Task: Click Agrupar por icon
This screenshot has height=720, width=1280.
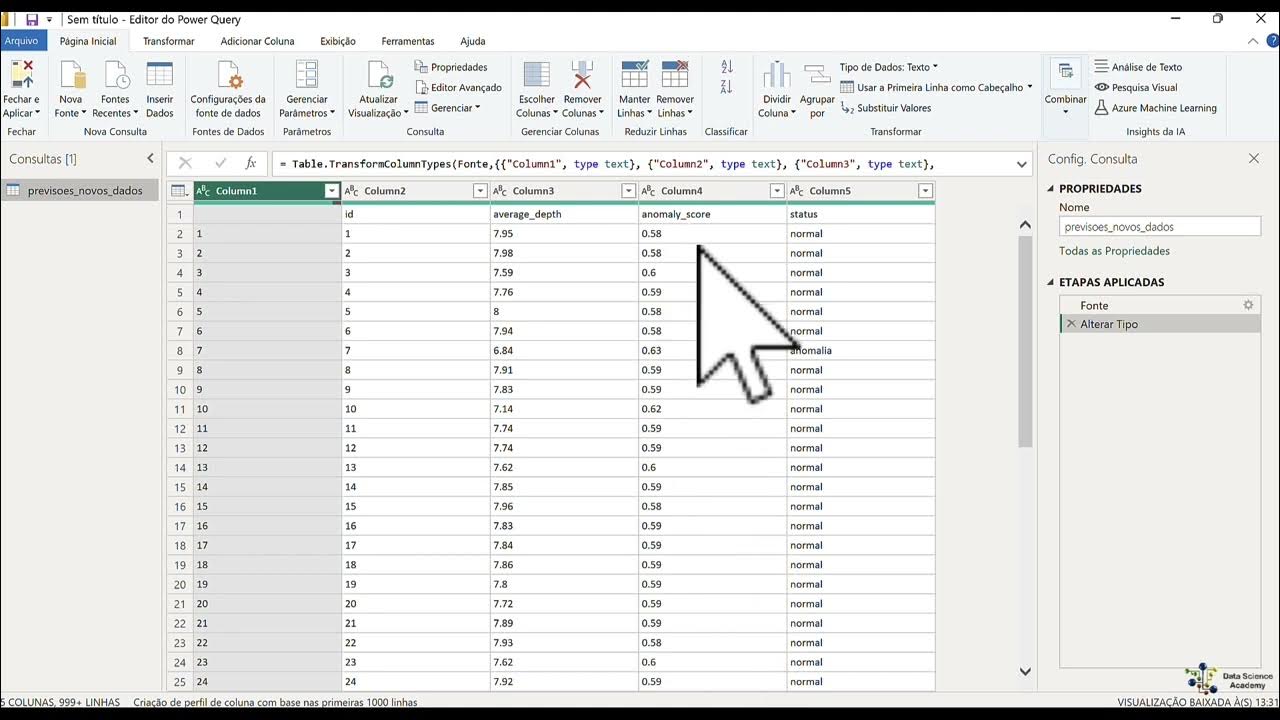Action: click(x=818, y=75)
